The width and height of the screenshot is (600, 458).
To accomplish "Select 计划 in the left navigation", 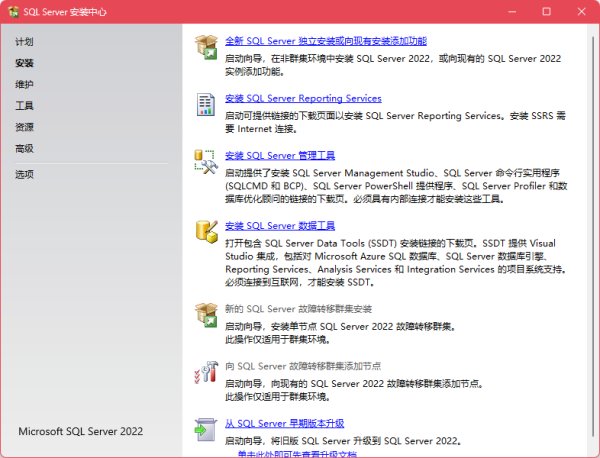I will (x=24, y=42).
